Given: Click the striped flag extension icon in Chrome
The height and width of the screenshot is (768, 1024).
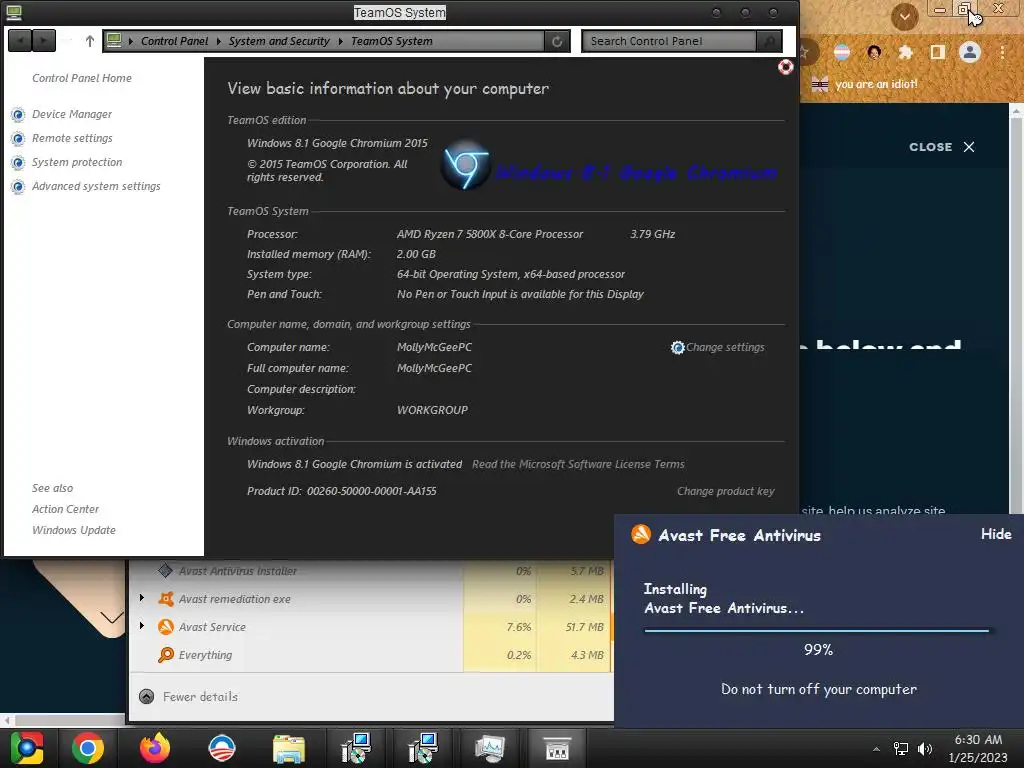Looking at the screenshot, I should point(842,52).
